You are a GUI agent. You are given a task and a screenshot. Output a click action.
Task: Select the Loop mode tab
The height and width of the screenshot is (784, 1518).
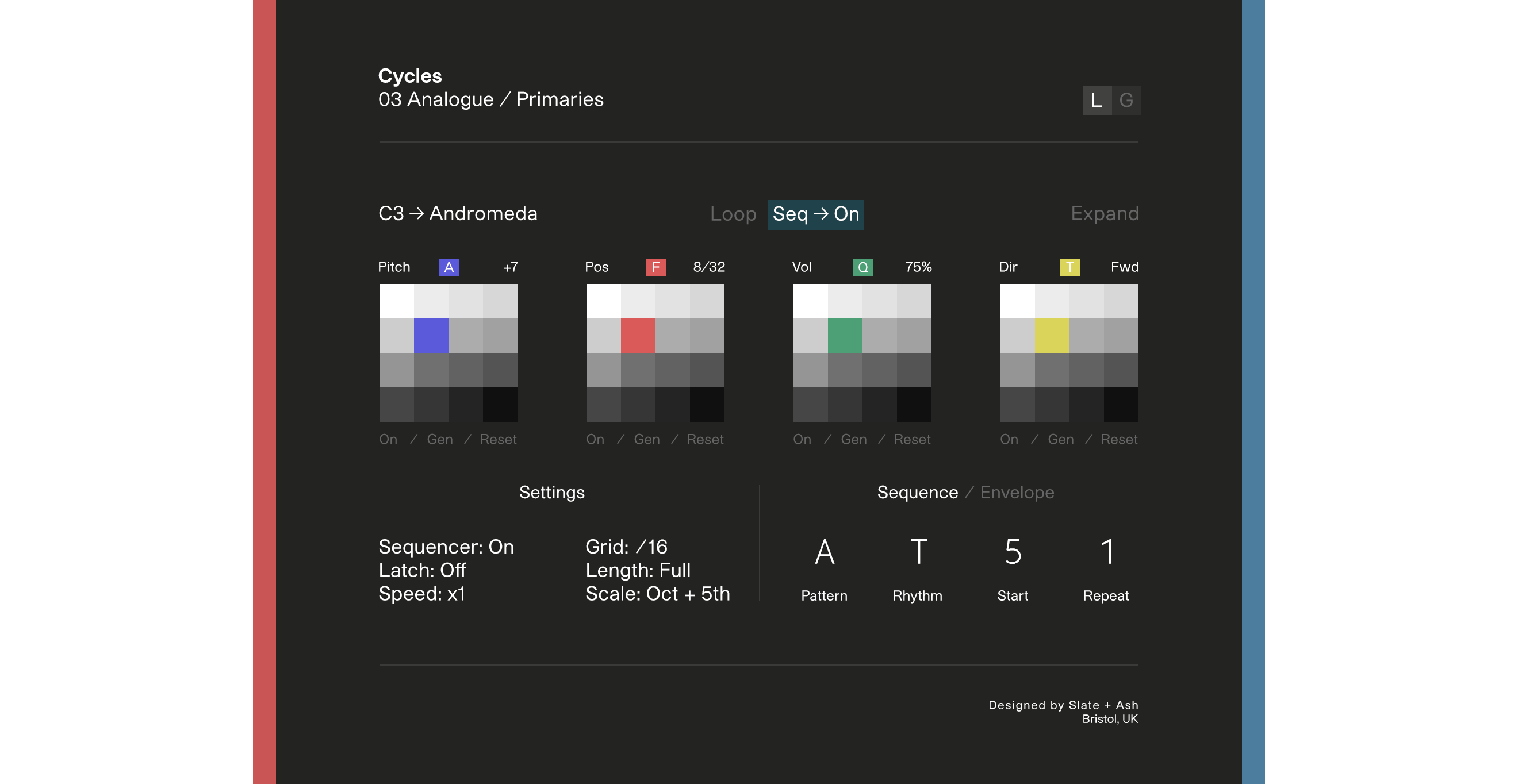click(x=733, y=214)
